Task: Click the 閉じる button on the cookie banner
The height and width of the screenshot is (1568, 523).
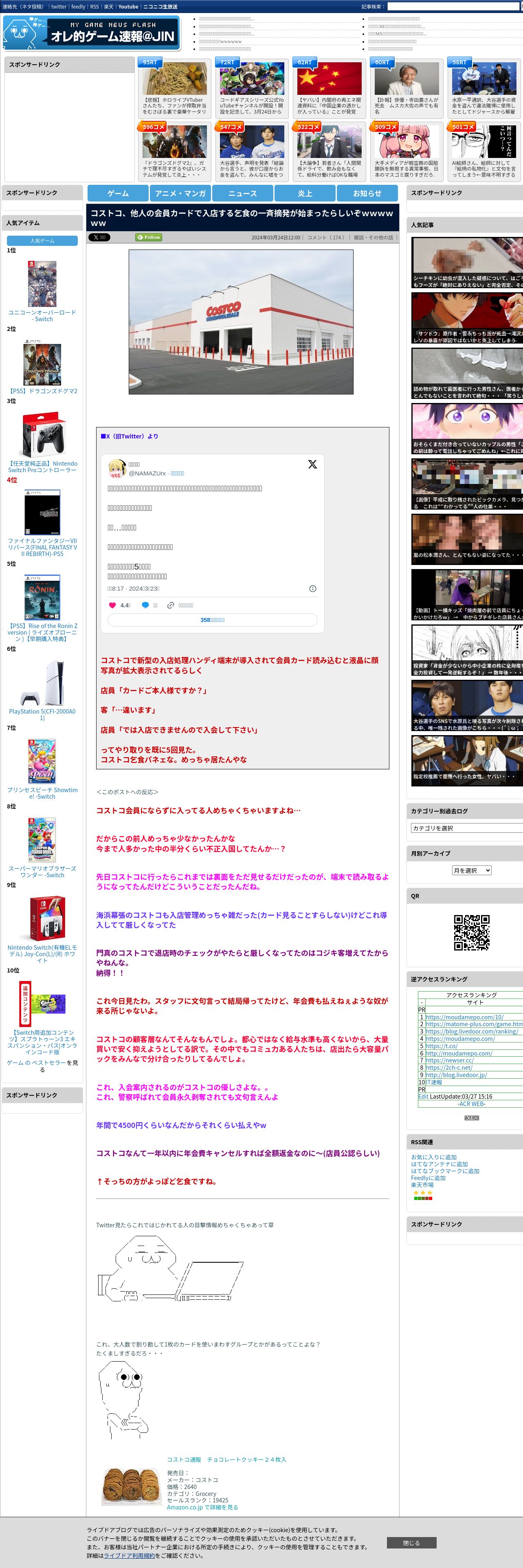Action: click(x=411, y=1542)
